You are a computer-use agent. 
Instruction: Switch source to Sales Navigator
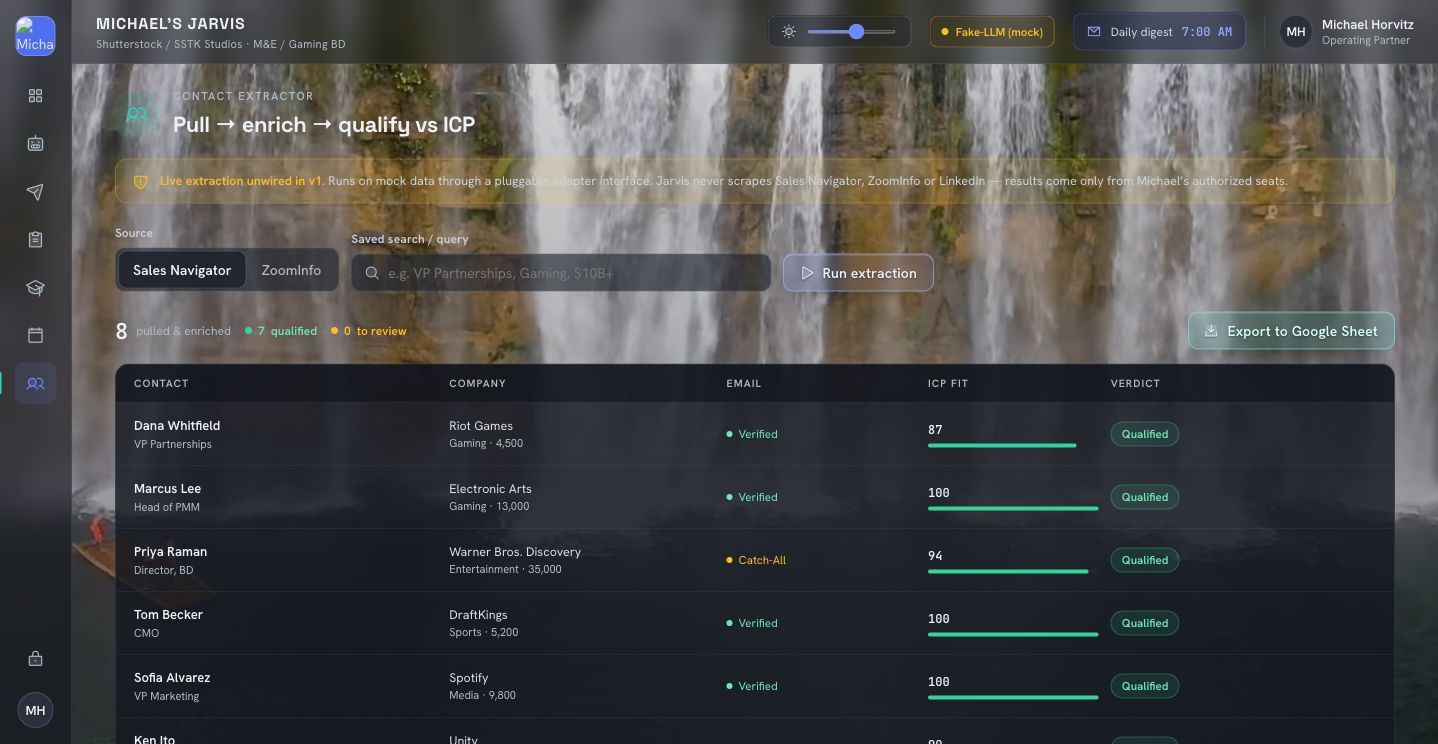(x=182, y=270)
